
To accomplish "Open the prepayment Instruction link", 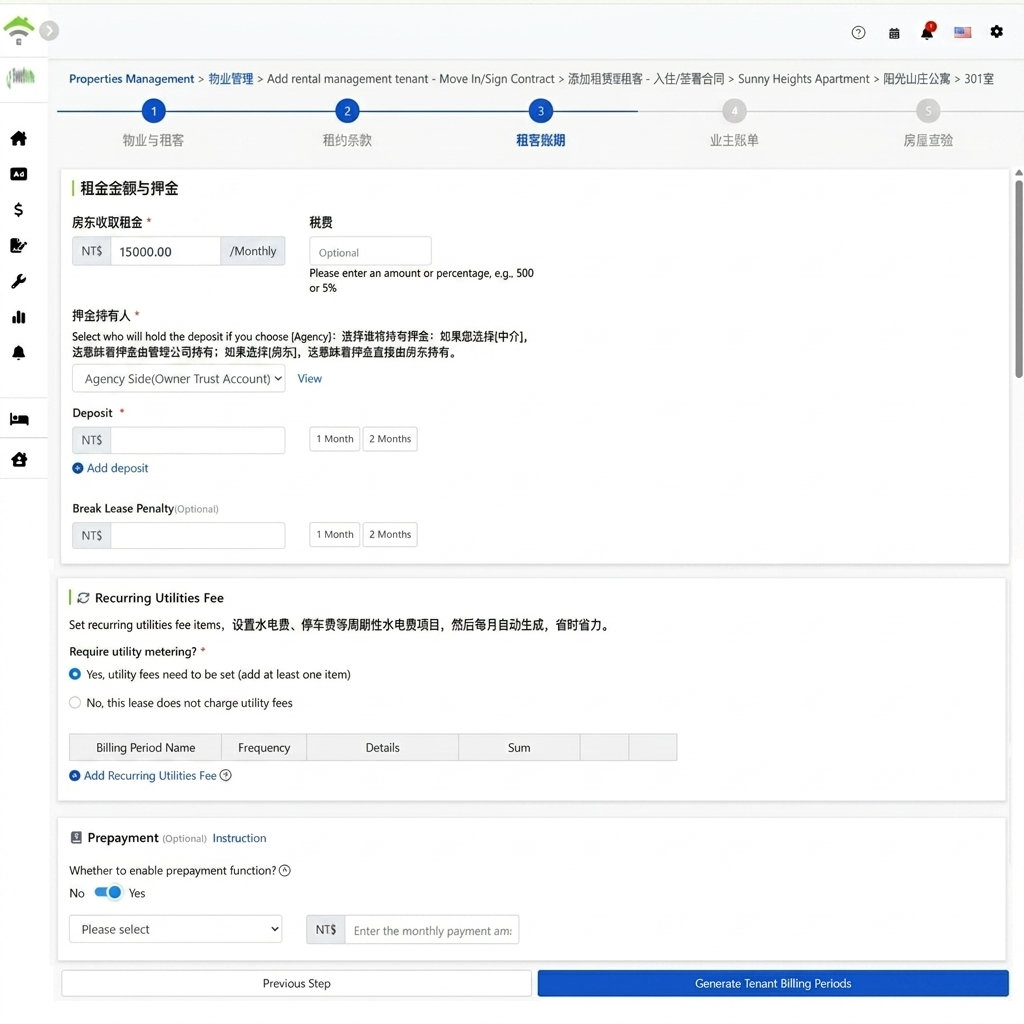I will [x=239, y=838].
